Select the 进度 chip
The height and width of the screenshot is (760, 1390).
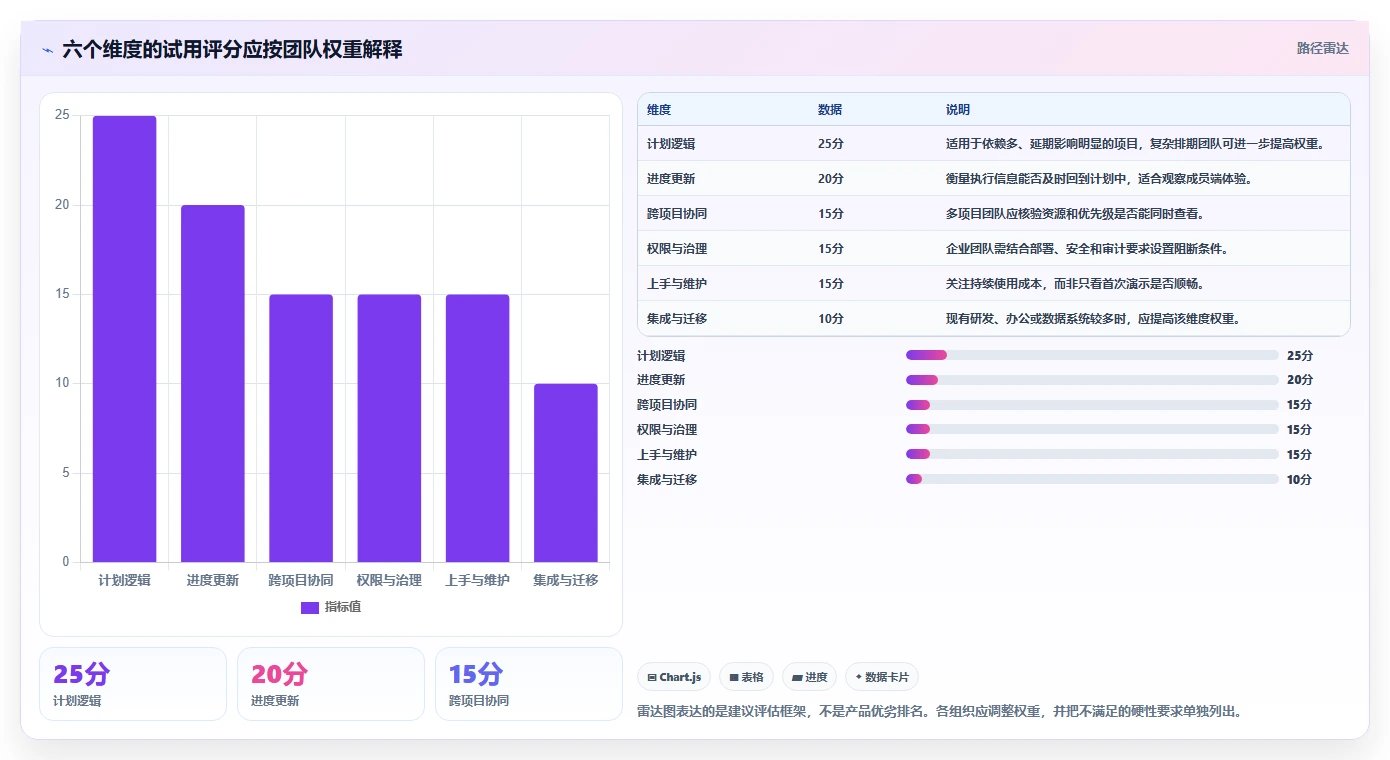point(809,677)
